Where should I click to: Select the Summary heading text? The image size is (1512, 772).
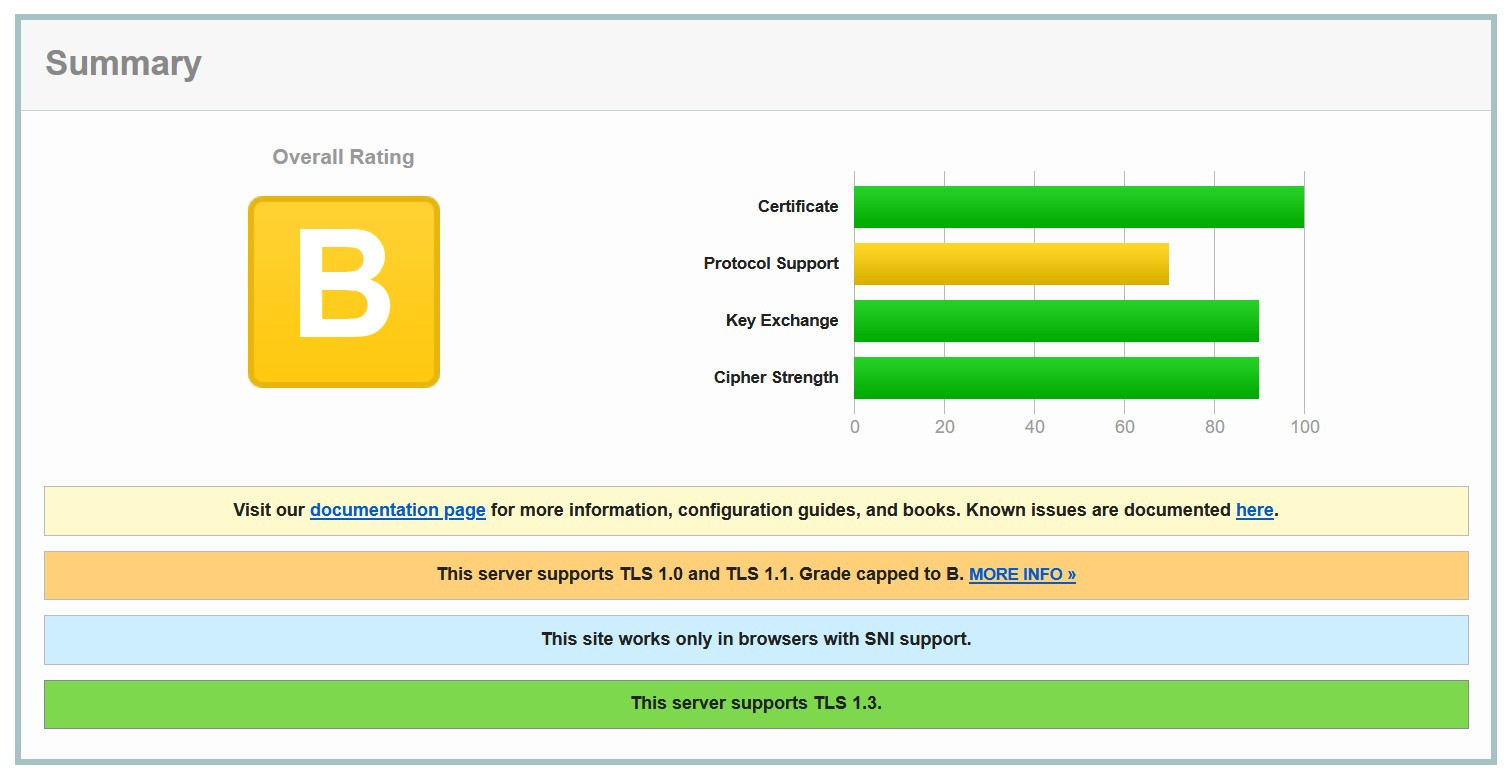pos(123,63)
